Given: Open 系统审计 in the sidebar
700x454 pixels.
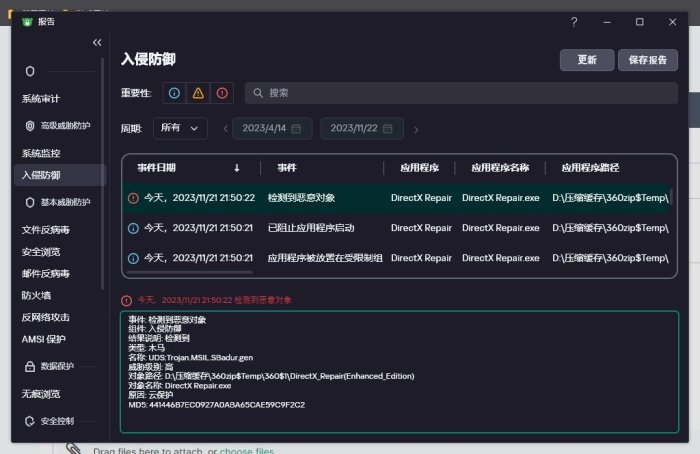Looking at the screenshot, I should coord(41,99).
